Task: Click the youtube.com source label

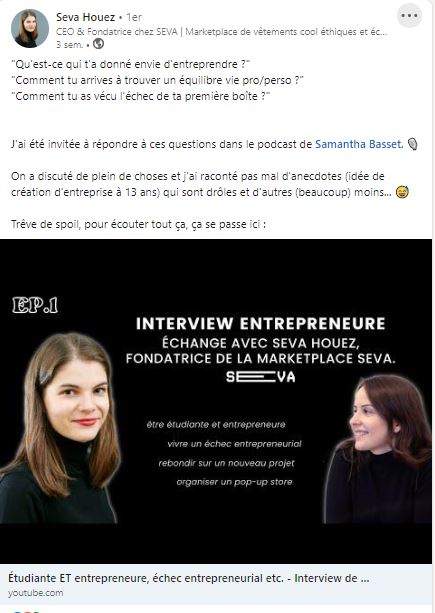Action: (x=36, y=593)
